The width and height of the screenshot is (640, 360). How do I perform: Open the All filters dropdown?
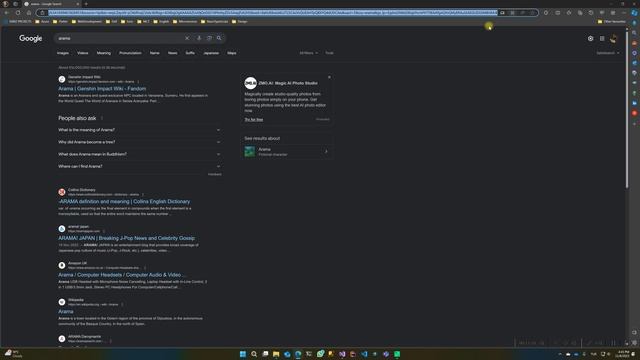coord(309,53)
